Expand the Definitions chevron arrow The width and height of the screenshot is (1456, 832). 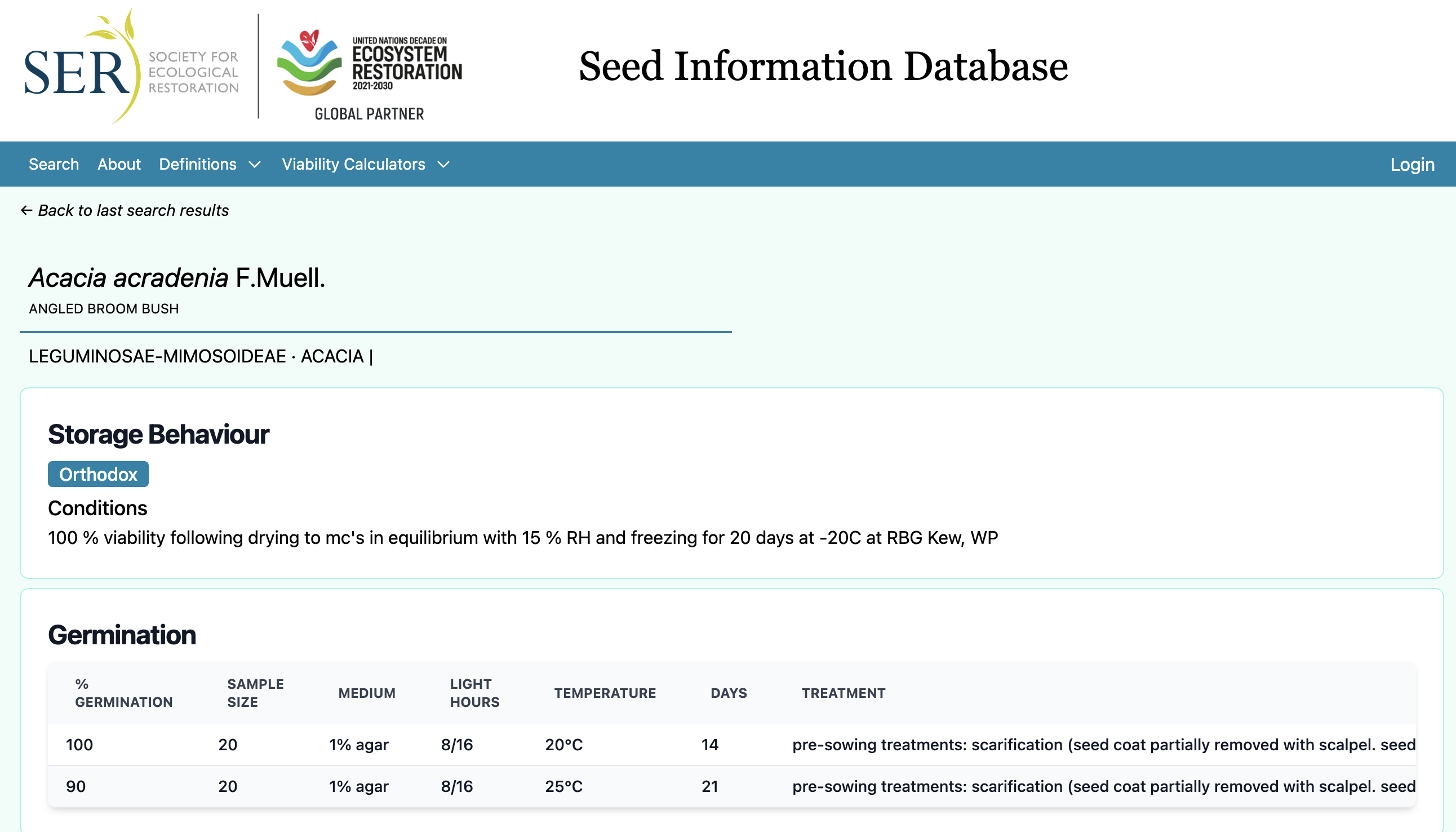coord(255,165)
